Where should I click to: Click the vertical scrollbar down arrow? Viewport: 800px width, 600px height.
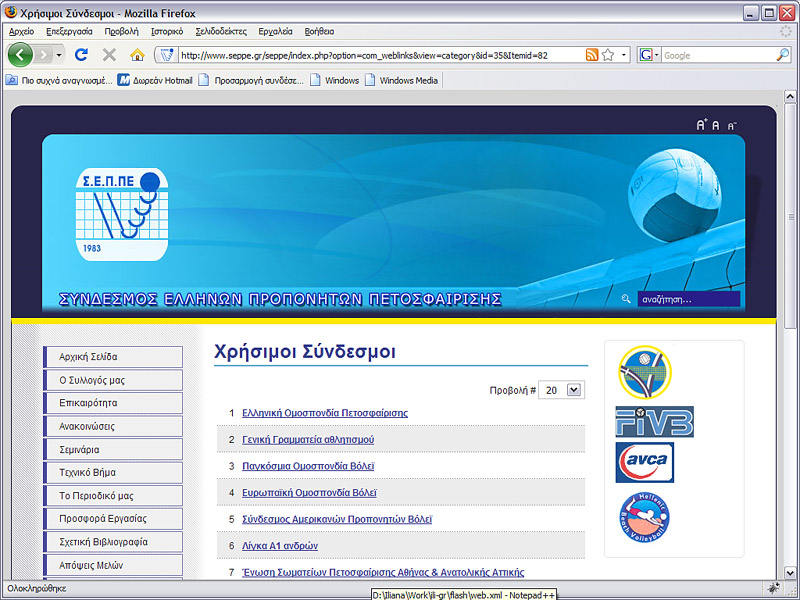tap(790, 573)
